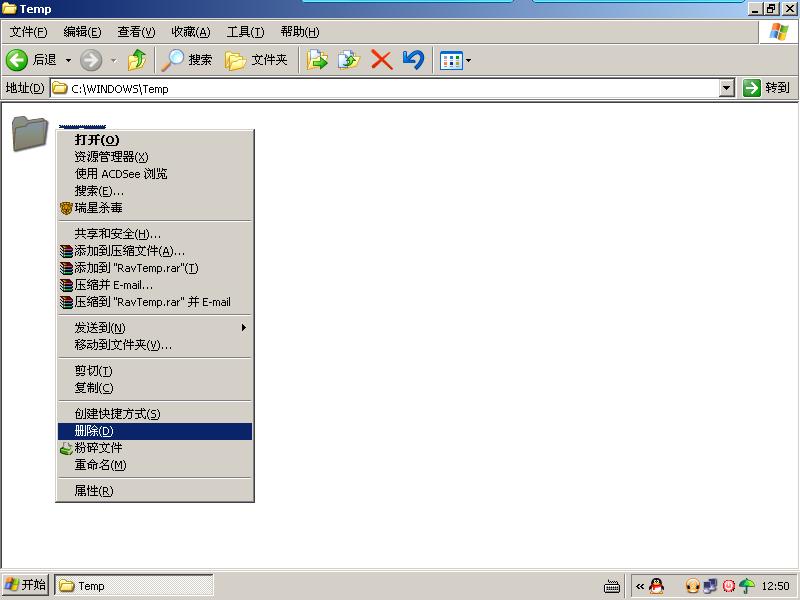This screenshot has height=600, width=800.
Task: Click the 转到 Go button
Action: (x=767, y=88)
